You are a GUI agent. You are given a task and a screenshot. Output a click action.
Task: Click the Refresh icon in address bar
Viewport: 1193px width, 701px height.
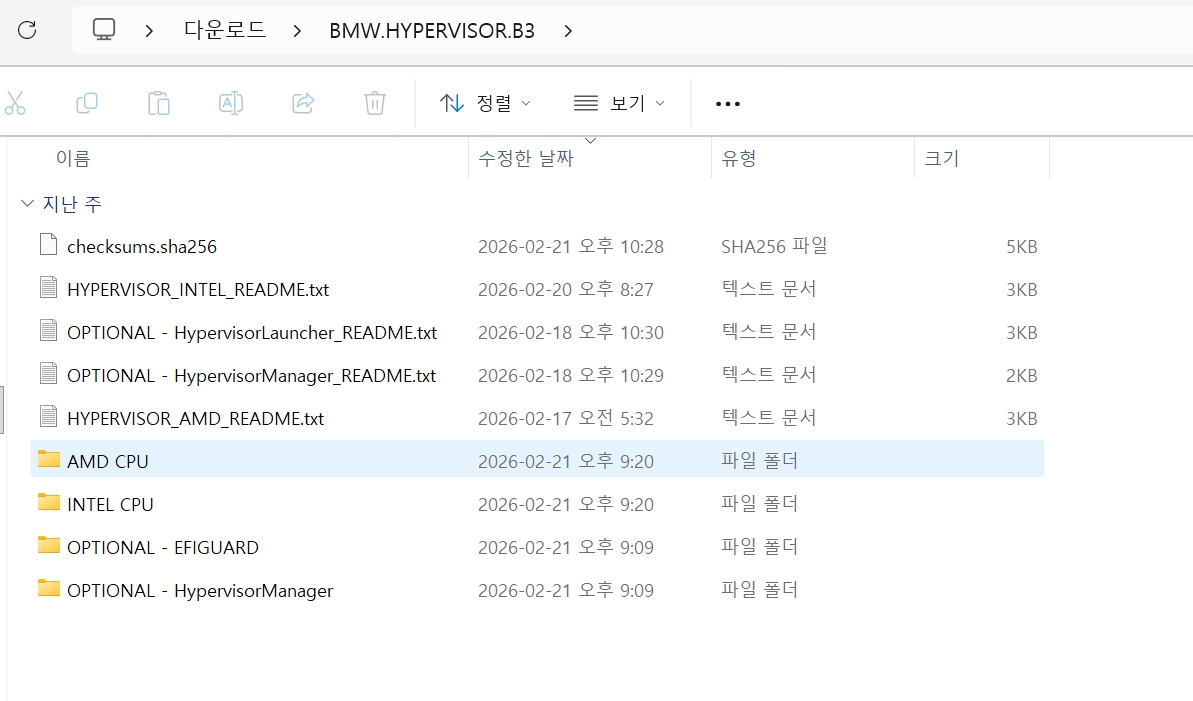click(27, 30)
